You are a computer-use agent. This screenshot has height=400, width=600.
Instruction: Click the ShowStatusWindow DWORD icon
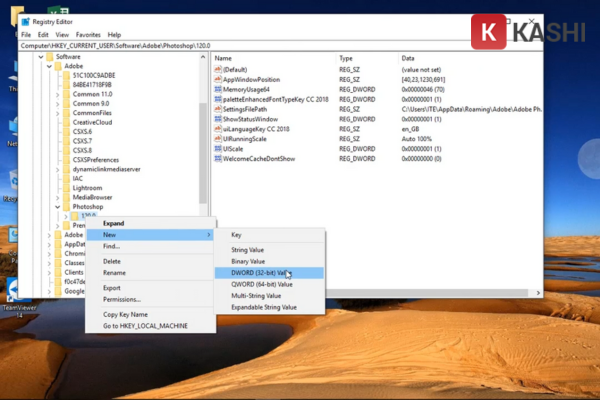pos(218,119)
